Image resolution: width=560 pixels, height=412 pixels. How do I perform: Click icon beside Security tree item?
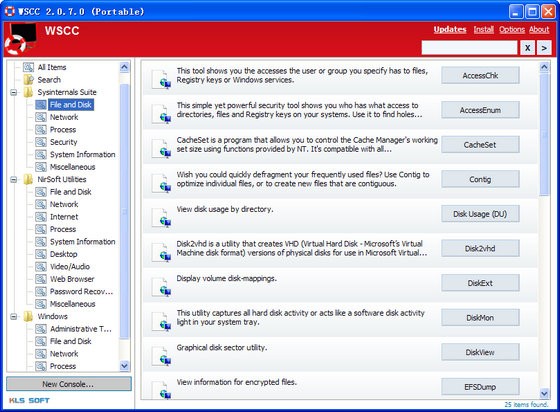[x=41, y=142]
